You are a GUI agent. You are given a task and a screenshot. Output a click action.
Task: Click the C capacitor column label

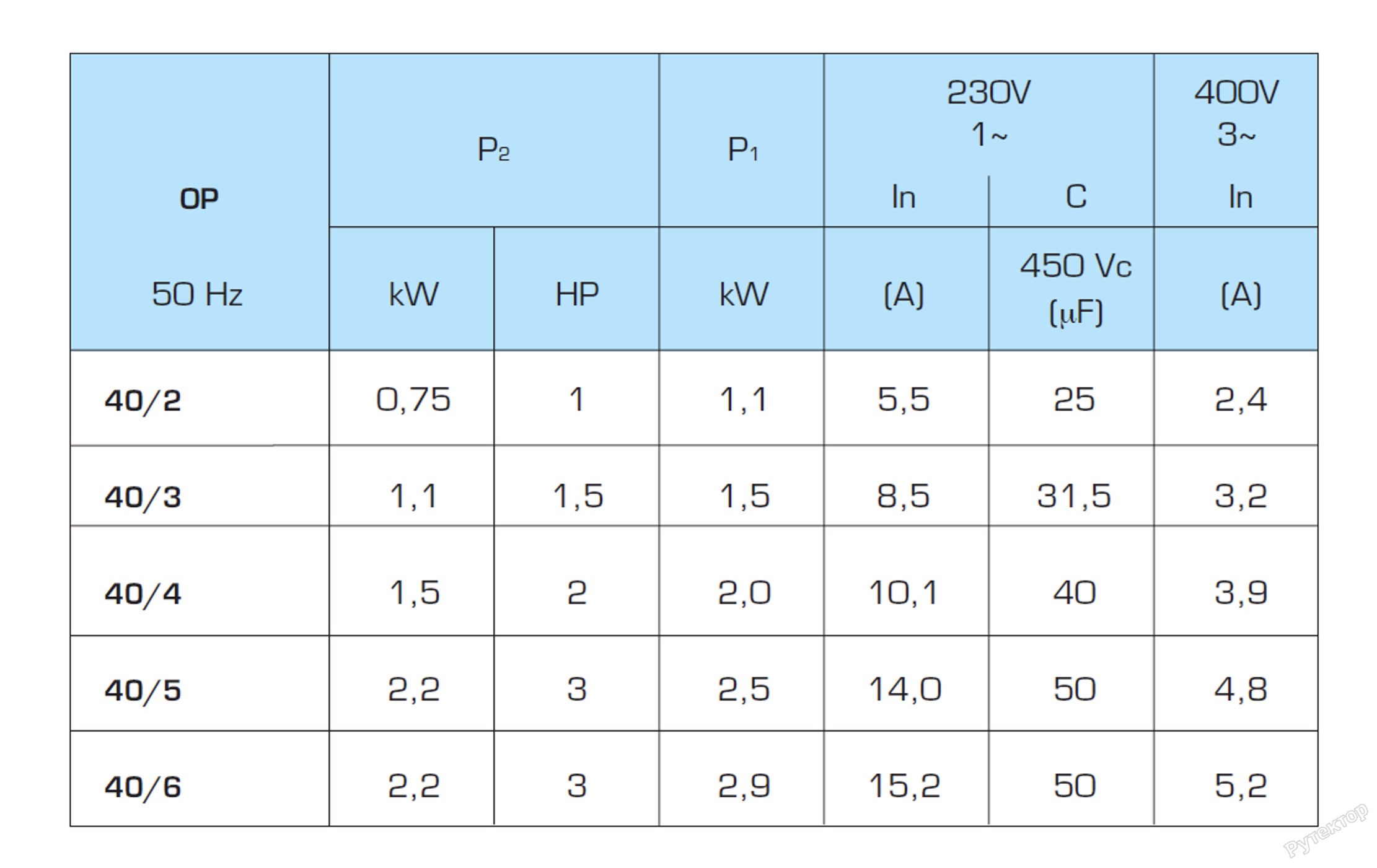1075,197
